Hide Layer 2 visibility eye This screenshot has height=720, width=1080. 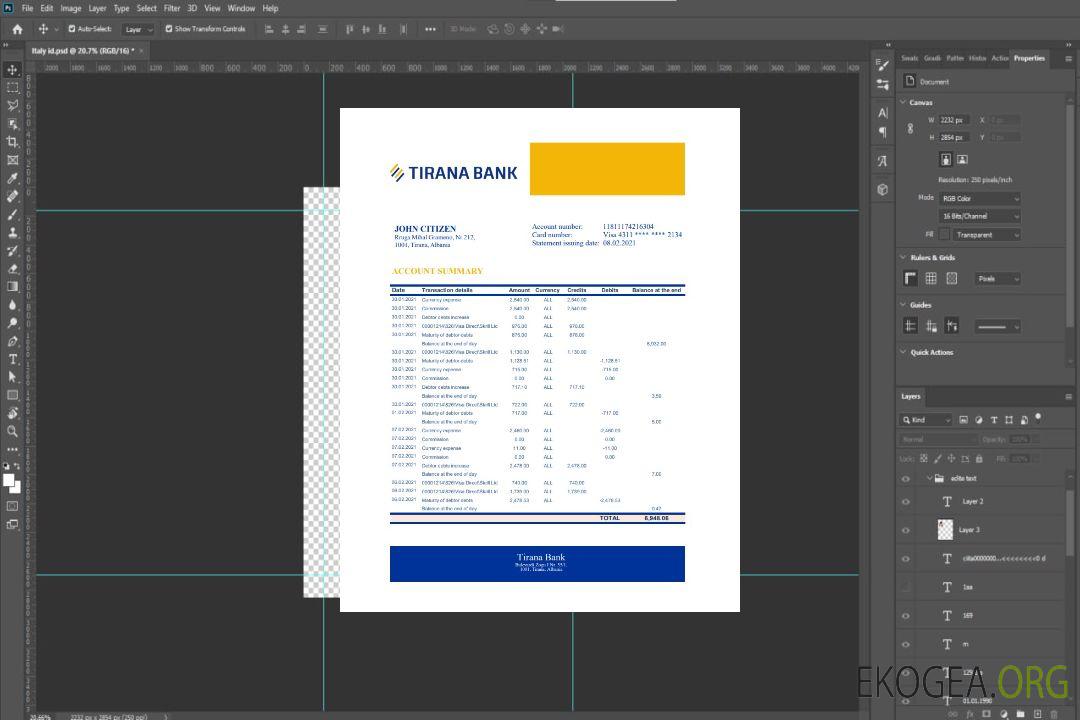pyautogui.click(x=906, y=502)
